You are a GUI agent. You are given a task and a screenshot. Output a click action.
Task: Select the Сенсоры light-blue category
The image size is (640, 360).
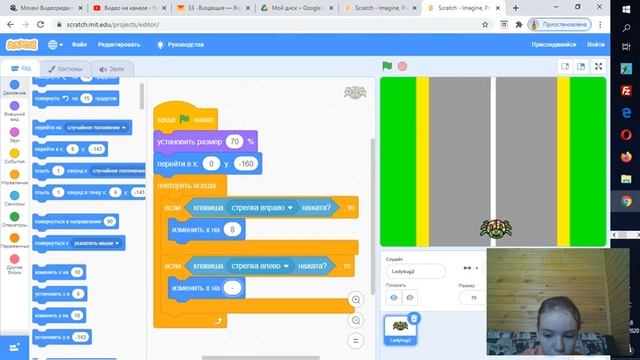pos(14,196)
